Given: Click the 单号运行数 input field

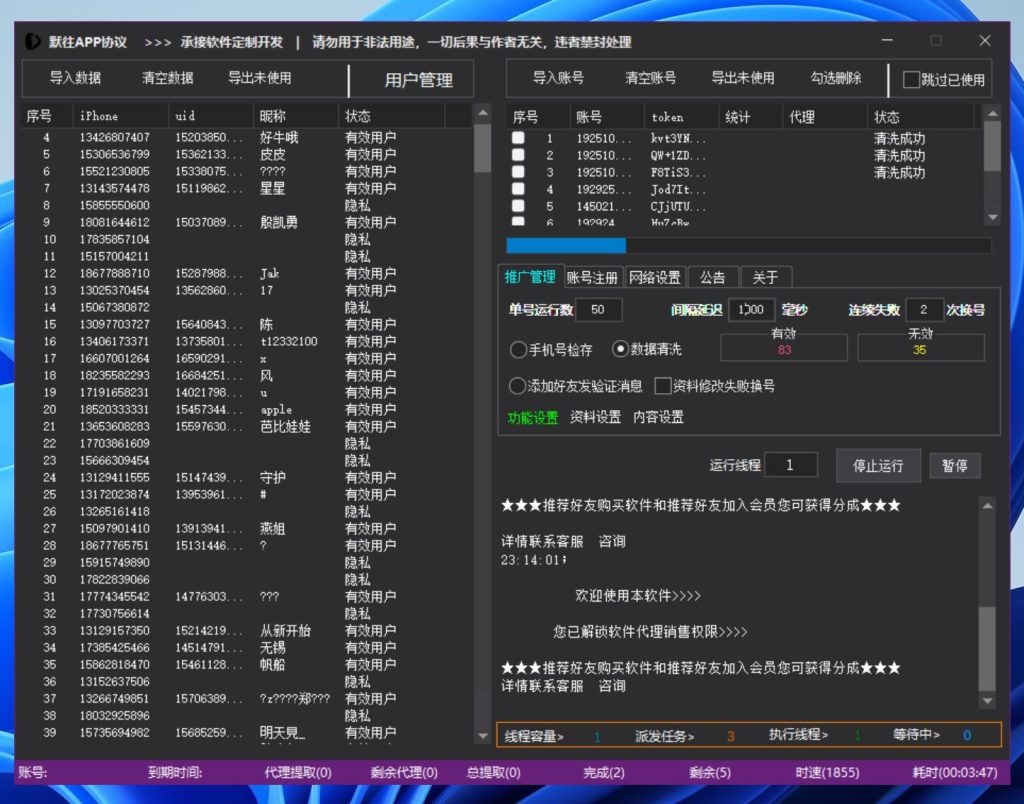Looking at the screenshot, I should point(598,310).
